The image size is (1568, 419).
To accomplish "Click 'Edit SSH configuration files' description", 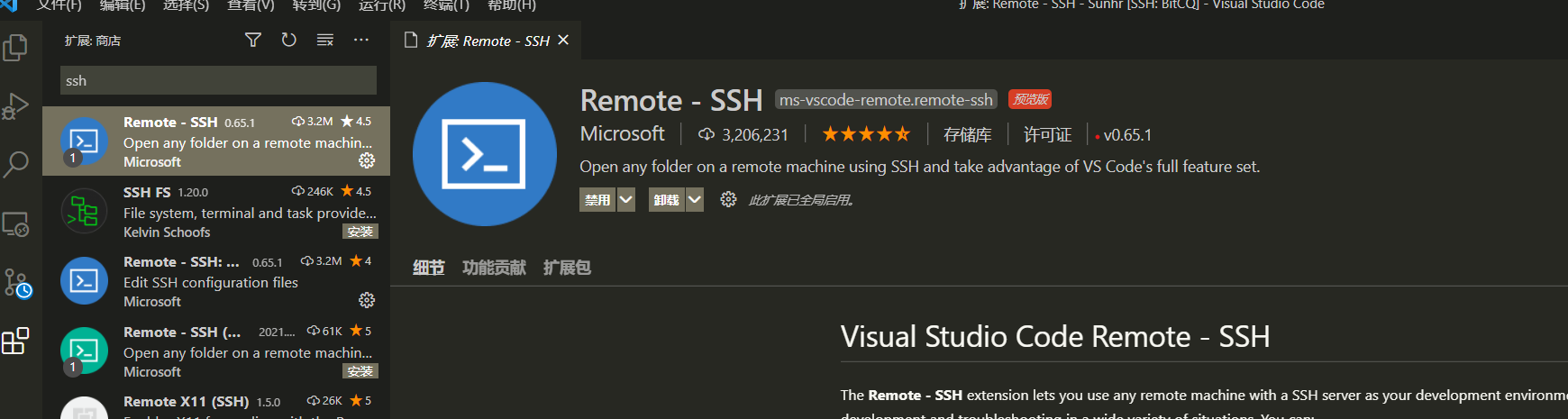I will coord(211,282).
